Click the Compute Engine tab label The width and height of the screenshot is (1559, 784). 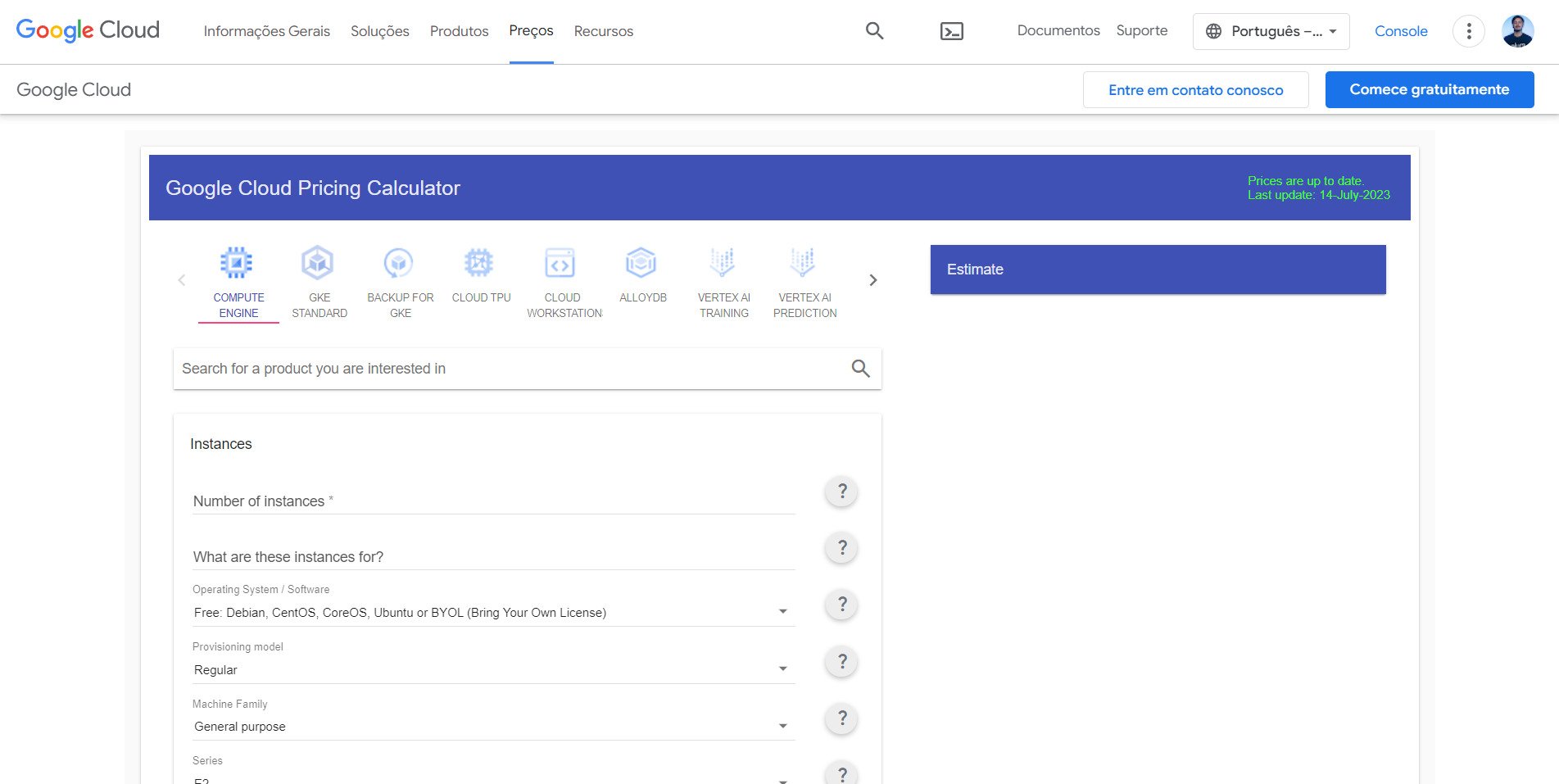pos(238,306)
